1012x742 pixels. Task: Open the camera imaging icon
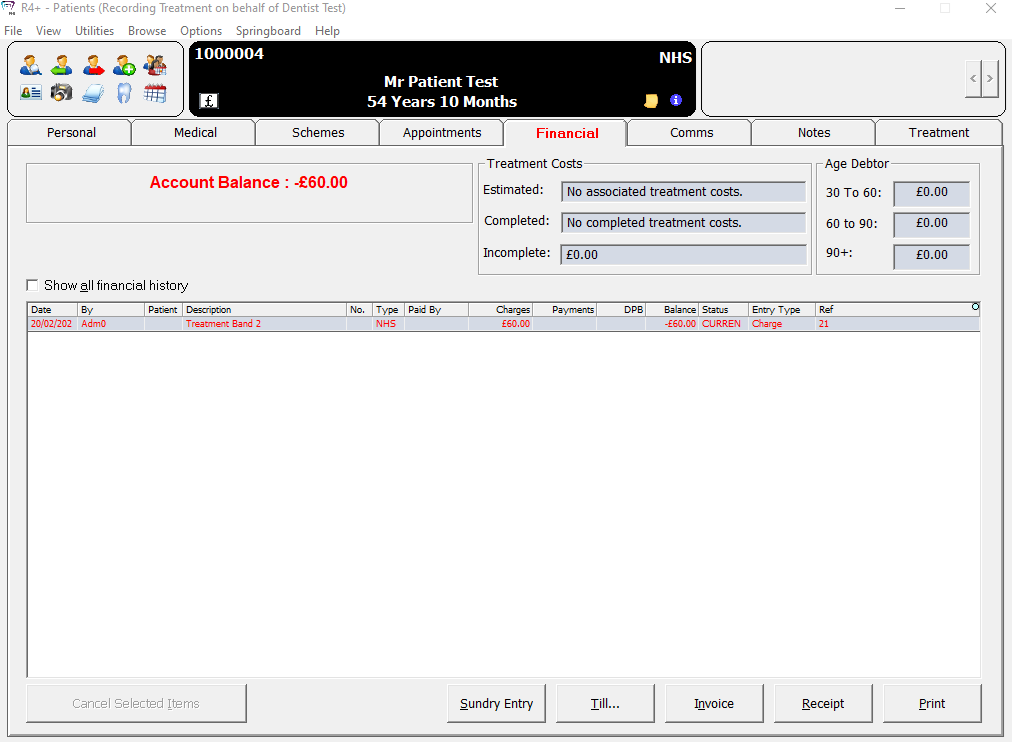point(61,93)
